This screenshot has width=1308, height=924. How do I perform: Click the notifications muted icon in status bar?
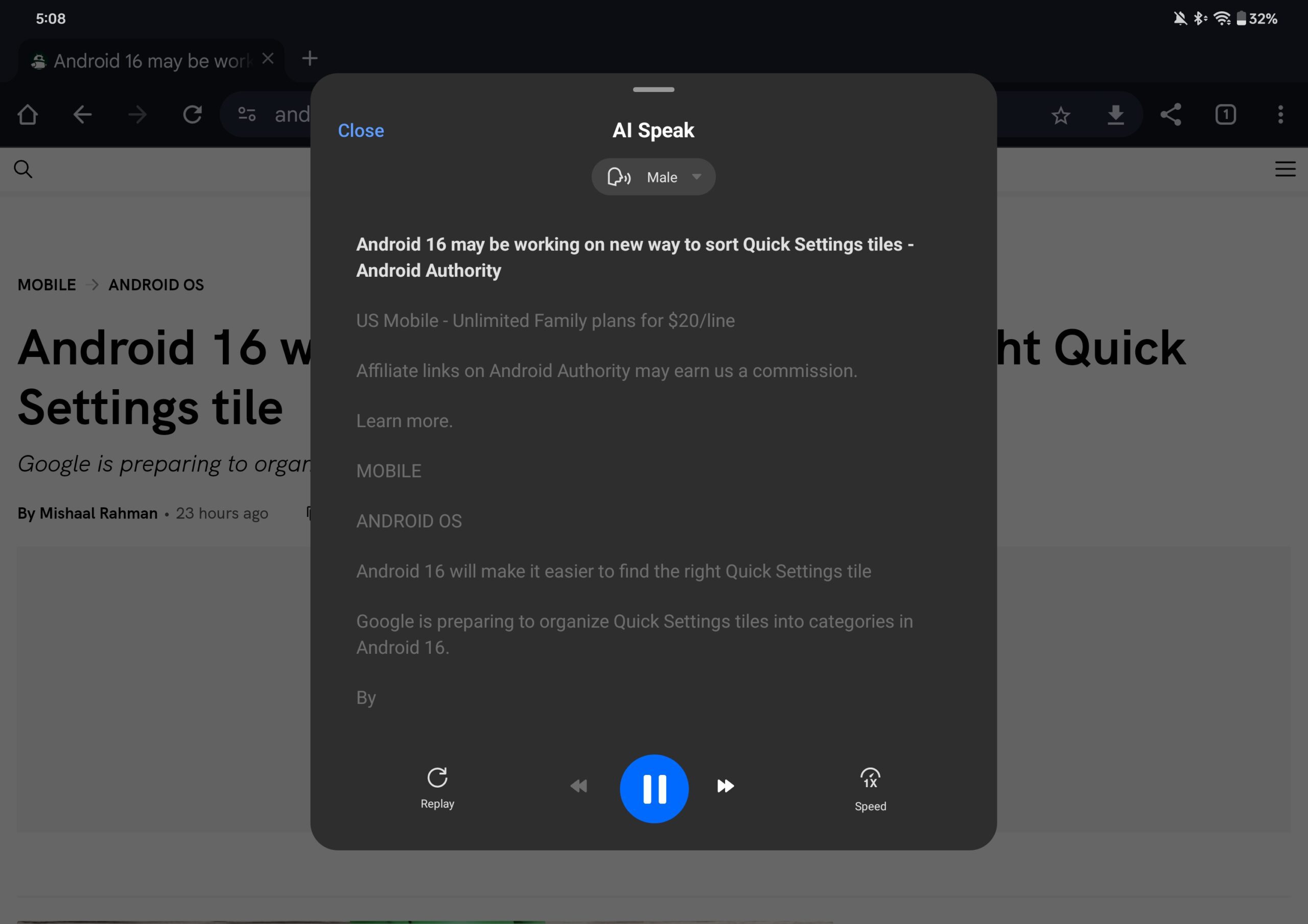pyautogui.click(x=1179, y=18)
